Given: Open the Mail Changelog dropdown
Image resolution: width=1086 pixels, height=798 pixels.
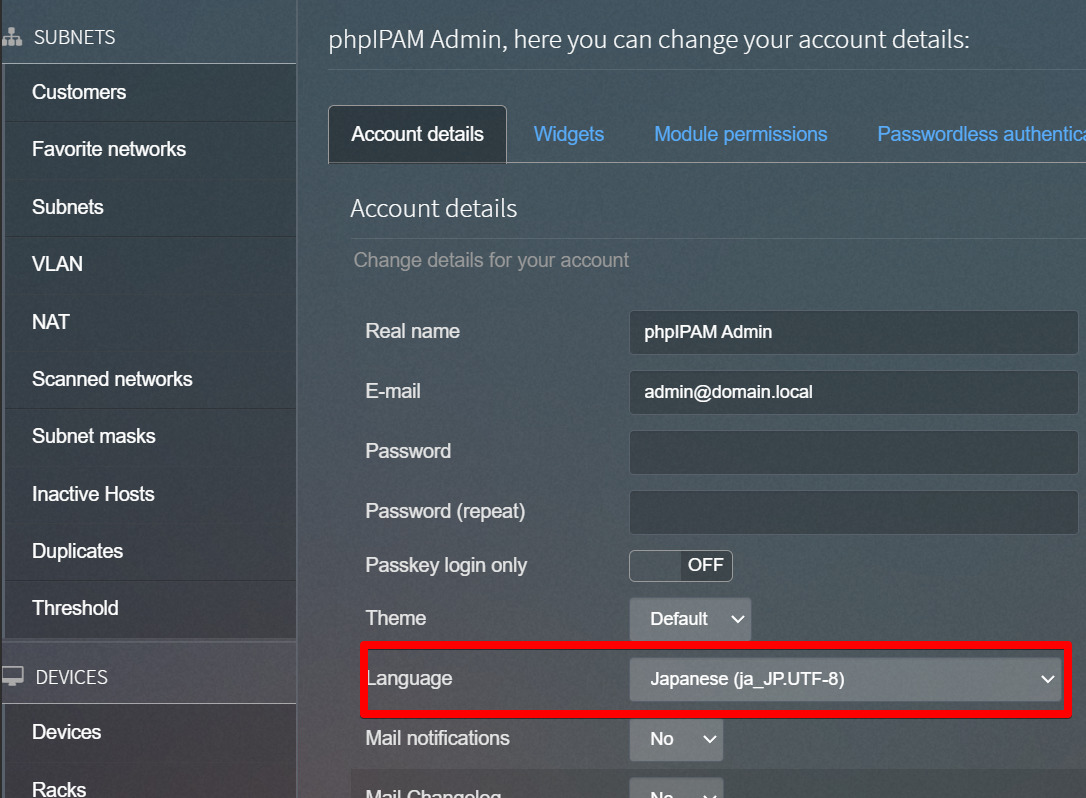Looking at the screenshot, I should click(x=676, y=788).
